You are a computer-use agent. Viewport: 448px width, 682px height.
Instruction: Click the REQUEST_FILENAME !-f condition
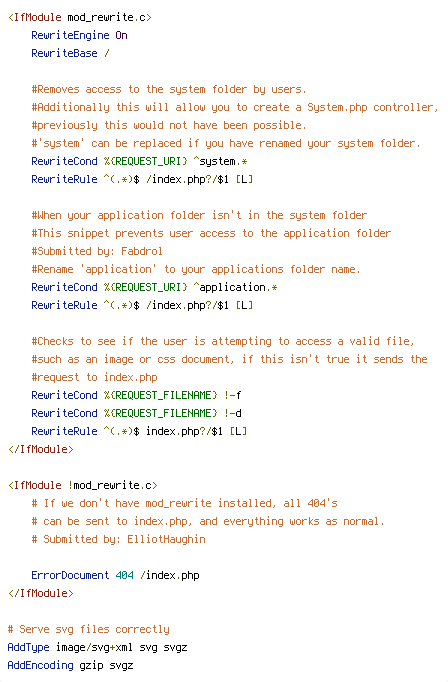(136, 395)
